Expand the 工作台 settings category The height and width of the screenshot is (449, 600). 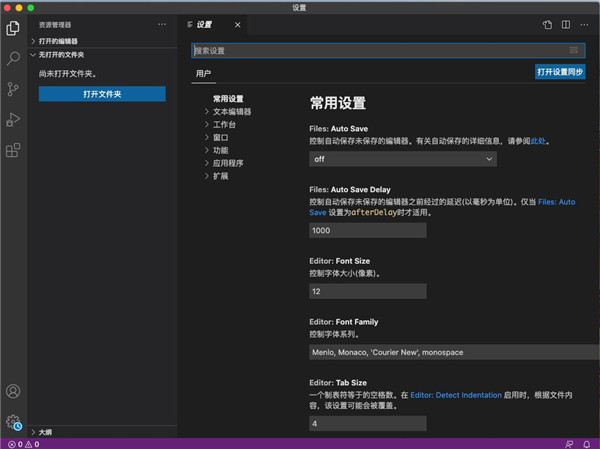[224, 125]
